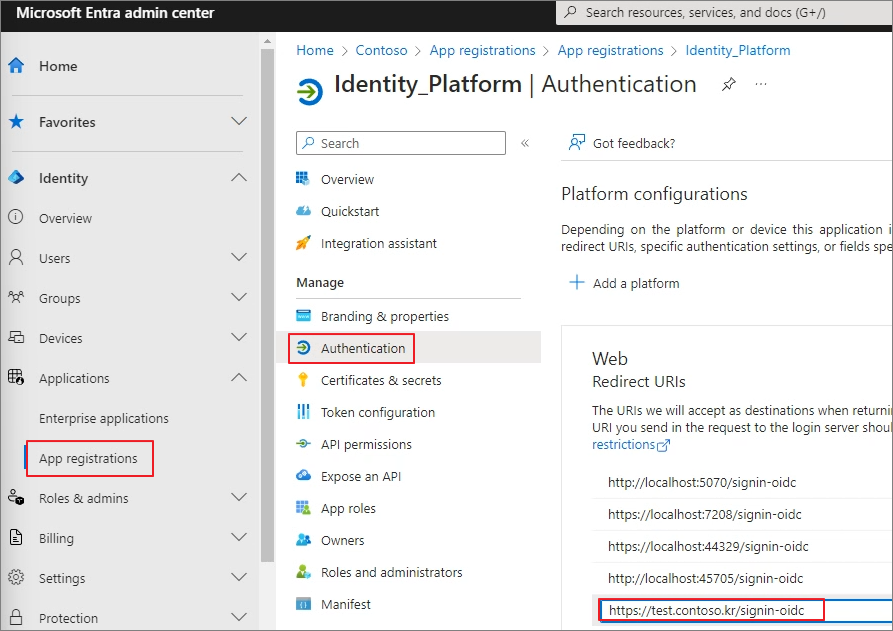Open Certificates & secrets page

pyautogui.click(x=381, y=380)
